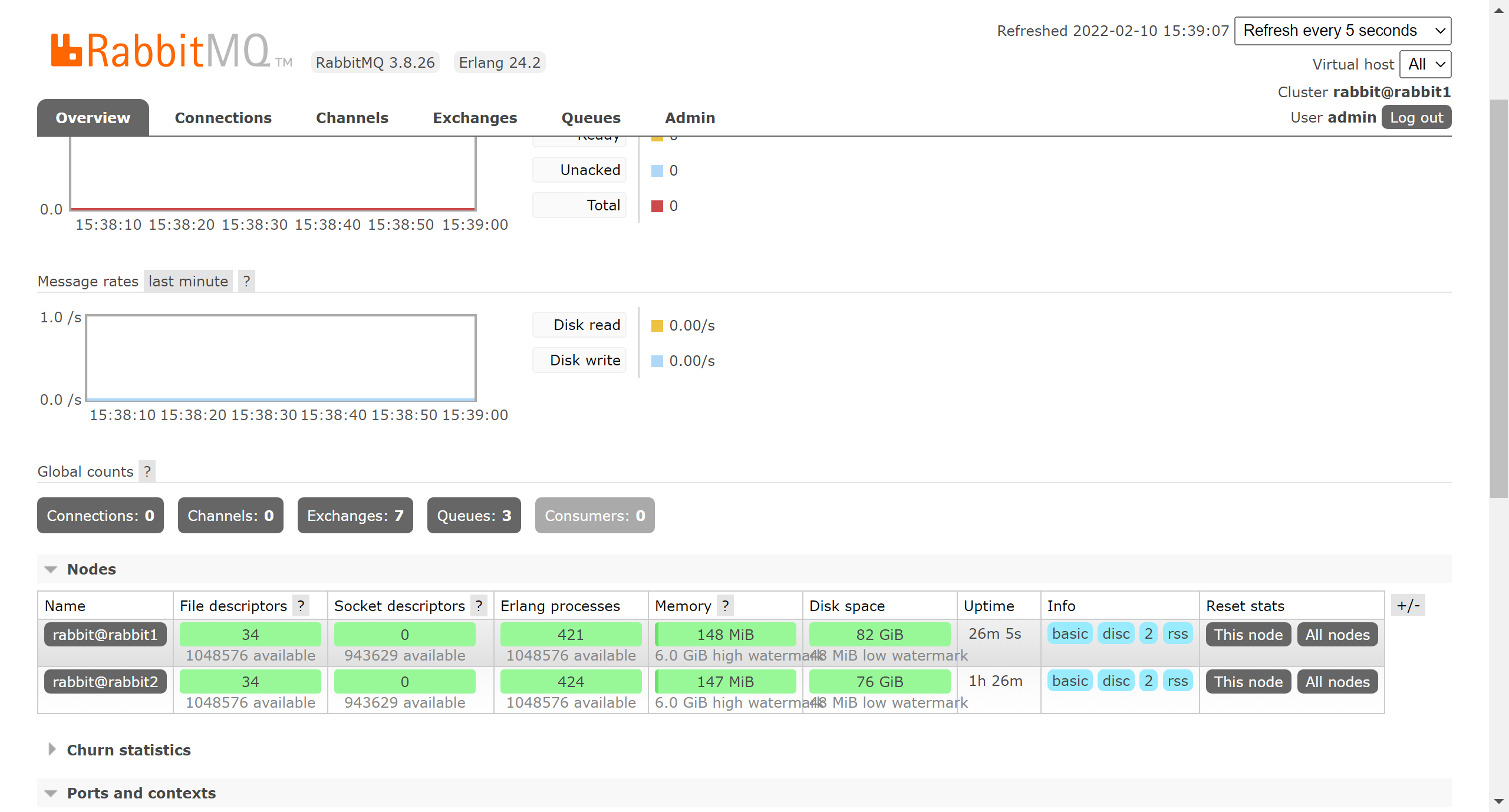Click the Memory column help icon
Screen dimensions: 1509x812
726,606
